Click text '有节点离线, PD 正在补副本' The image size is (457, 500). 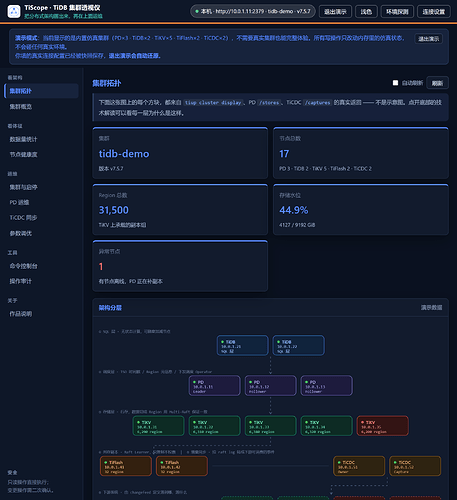click(x=131, y=282)
